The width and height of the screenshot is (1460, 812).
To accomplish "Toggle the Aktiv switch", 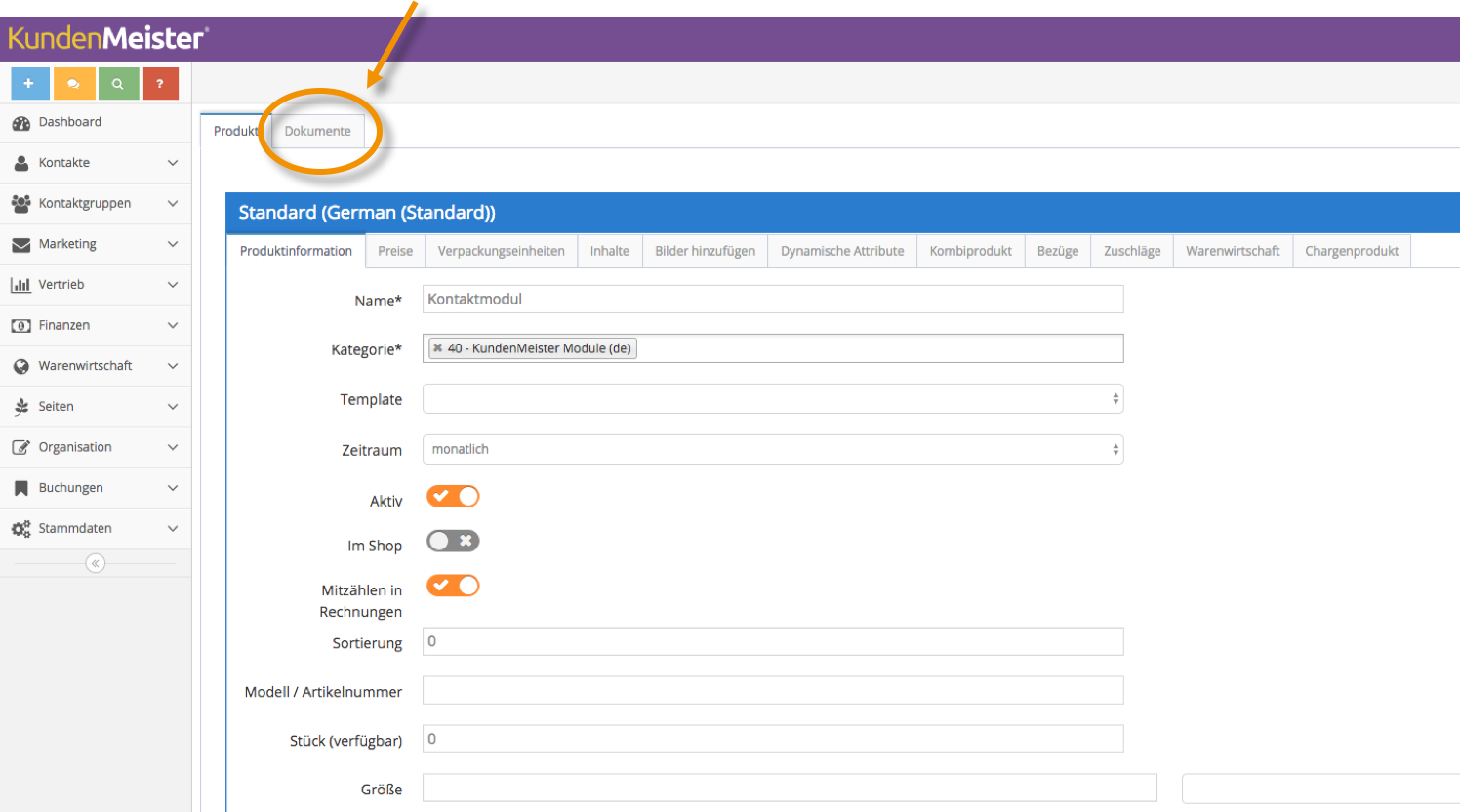I will 453,497.
